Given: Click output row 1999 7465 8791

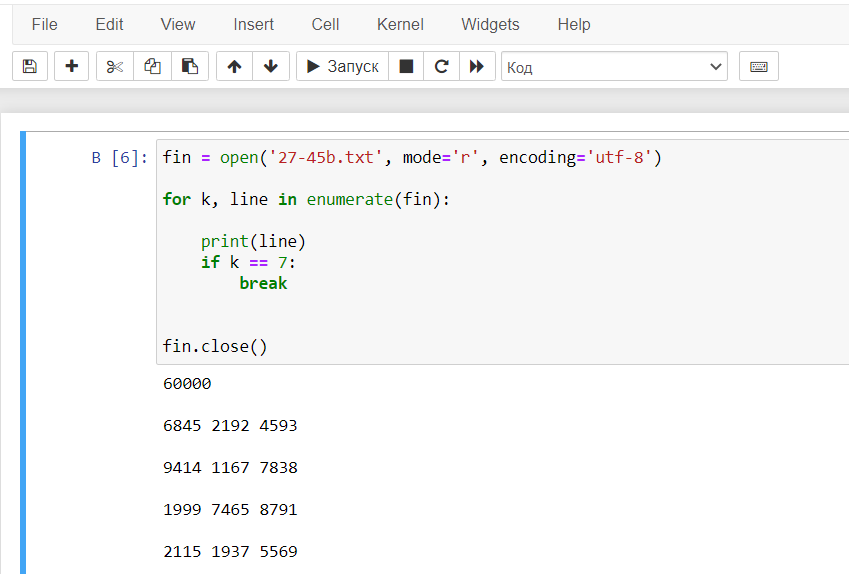Looking at the screenshot, I should pyautogui.click(x=230, y=510).
